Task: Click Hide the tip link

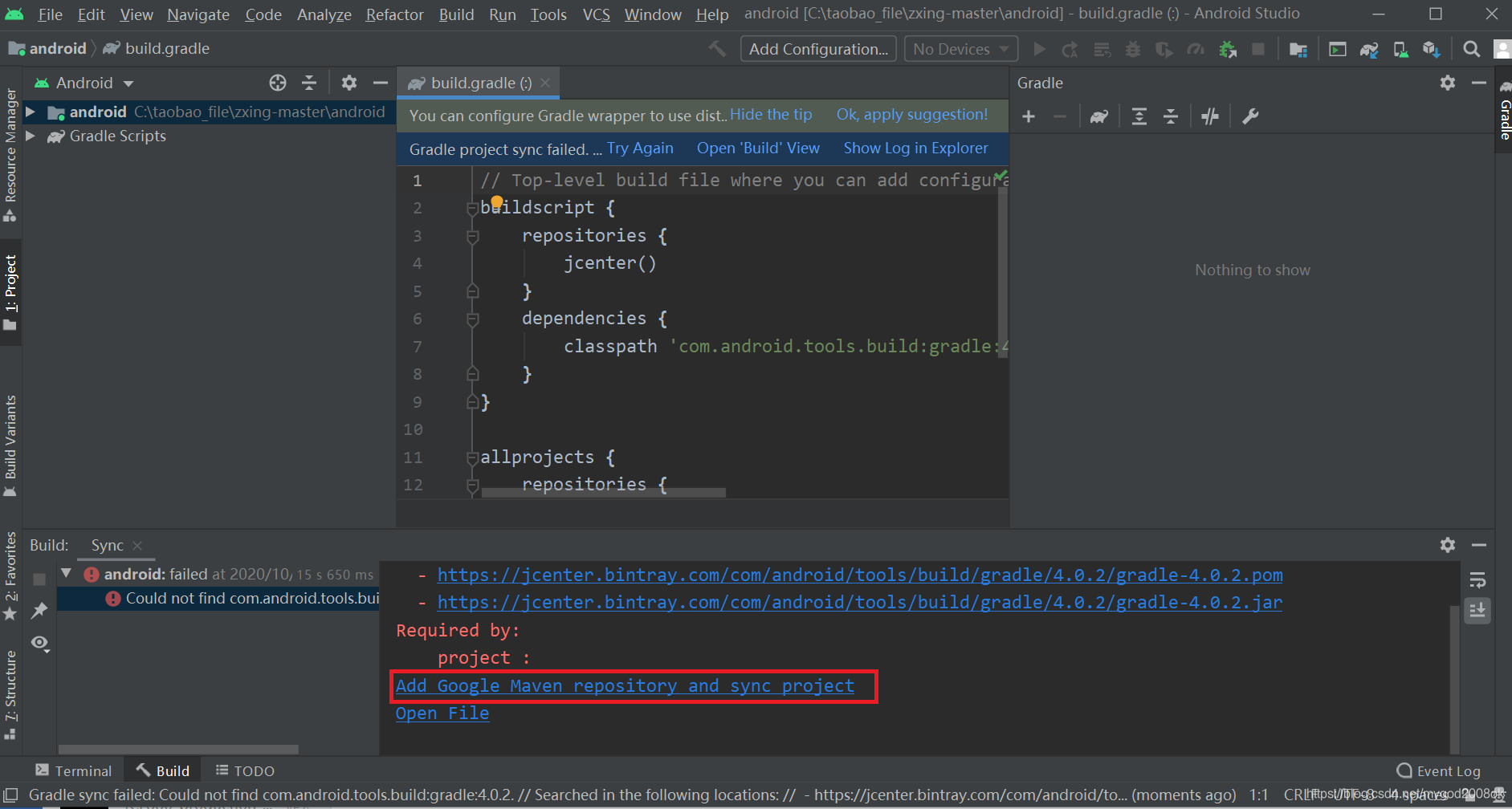Action: tap(771, 115)
